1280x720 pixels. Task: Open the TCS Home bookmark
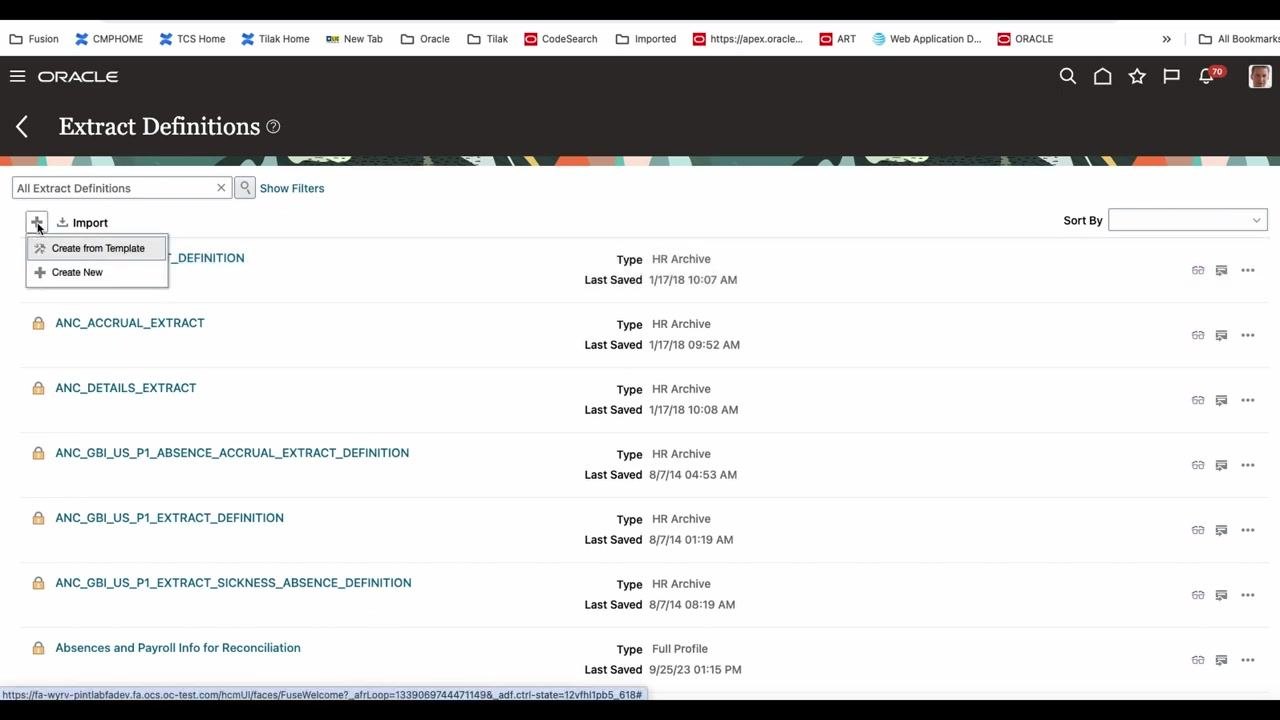click(x=192, y=39)
